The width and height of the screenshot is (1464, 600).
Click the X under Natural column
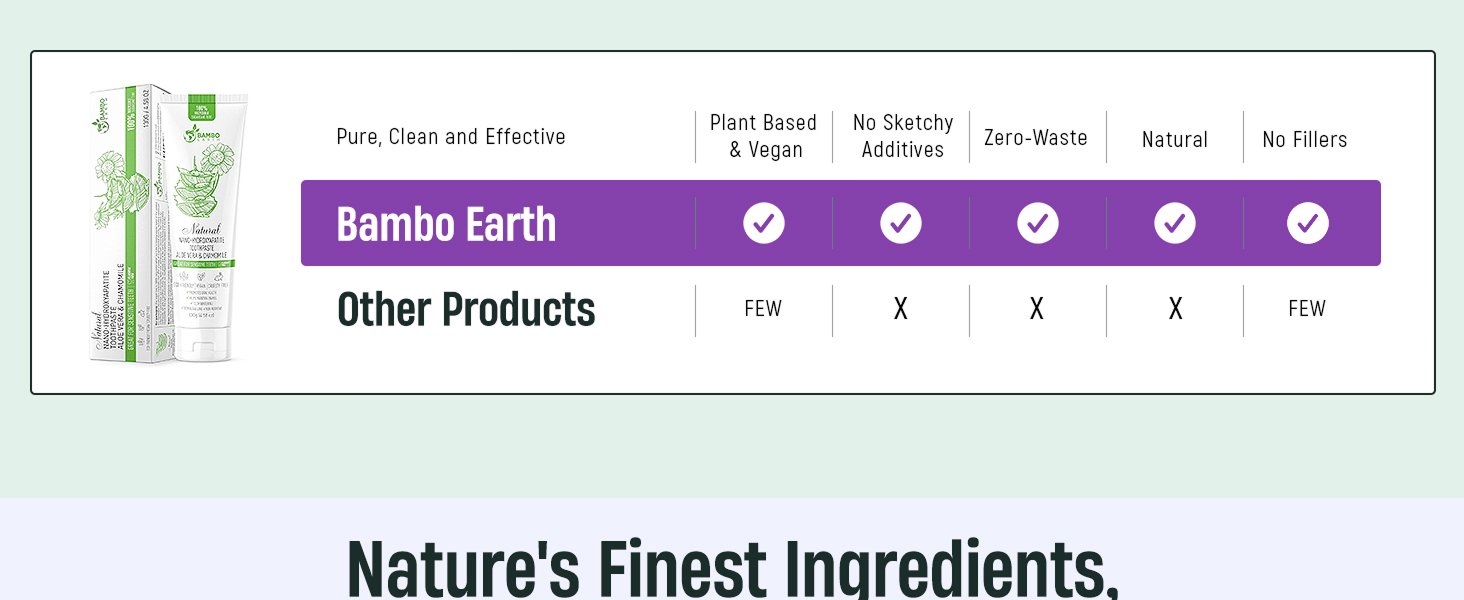coord(1176,309)
